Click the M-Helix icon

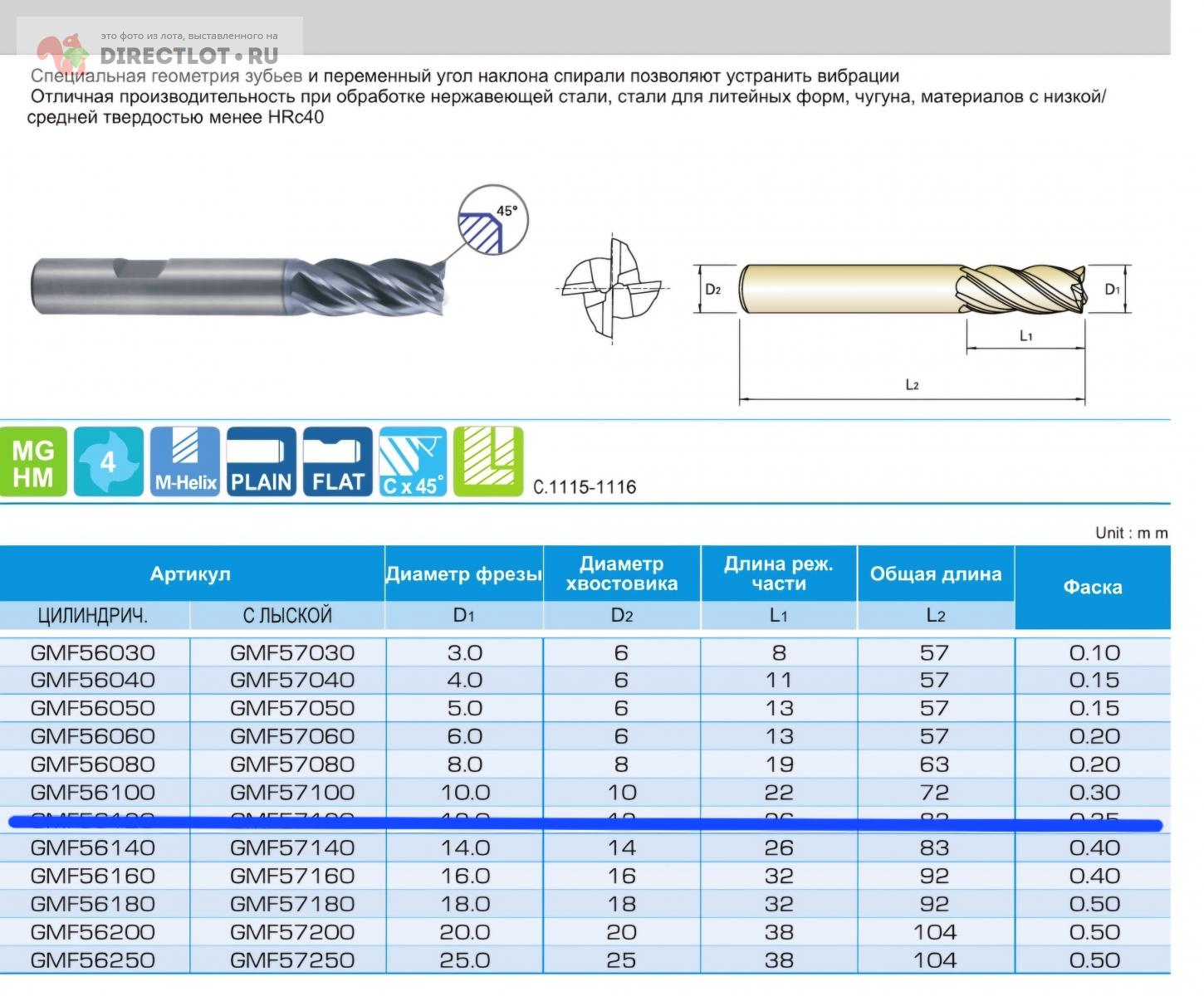click(x=185, y=462)
